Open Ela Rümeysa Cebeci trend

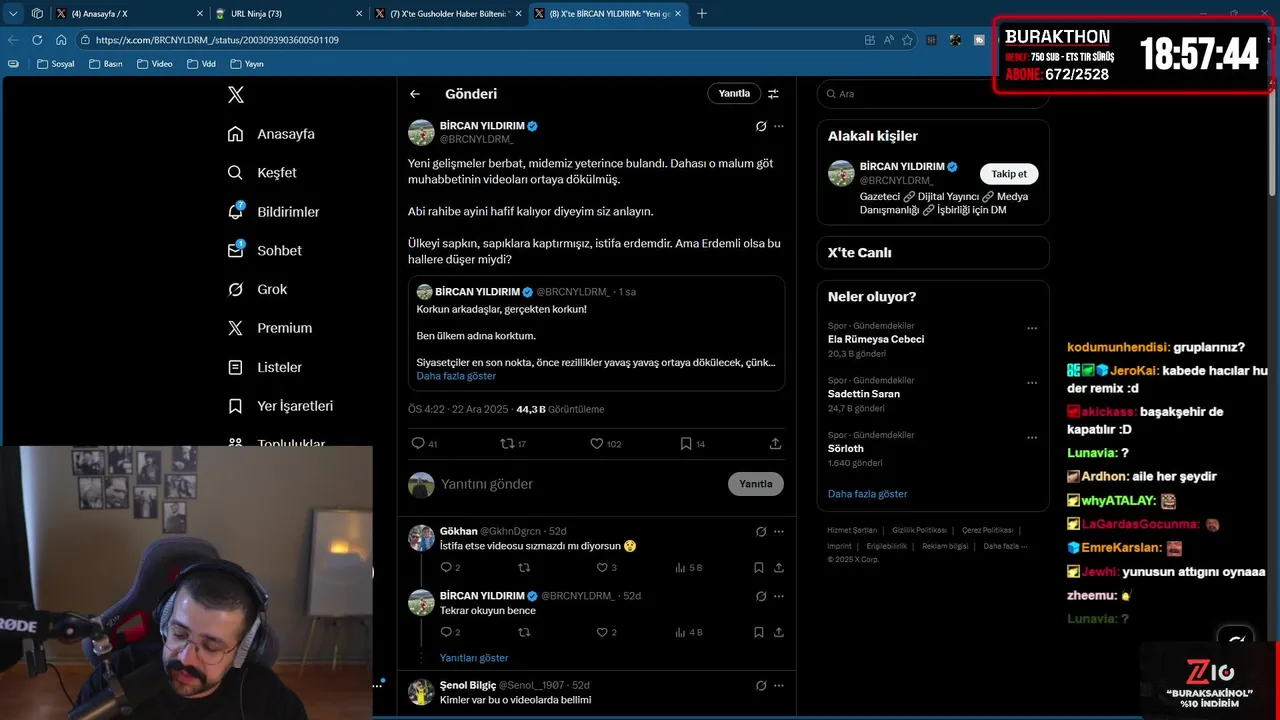point(876,339)
